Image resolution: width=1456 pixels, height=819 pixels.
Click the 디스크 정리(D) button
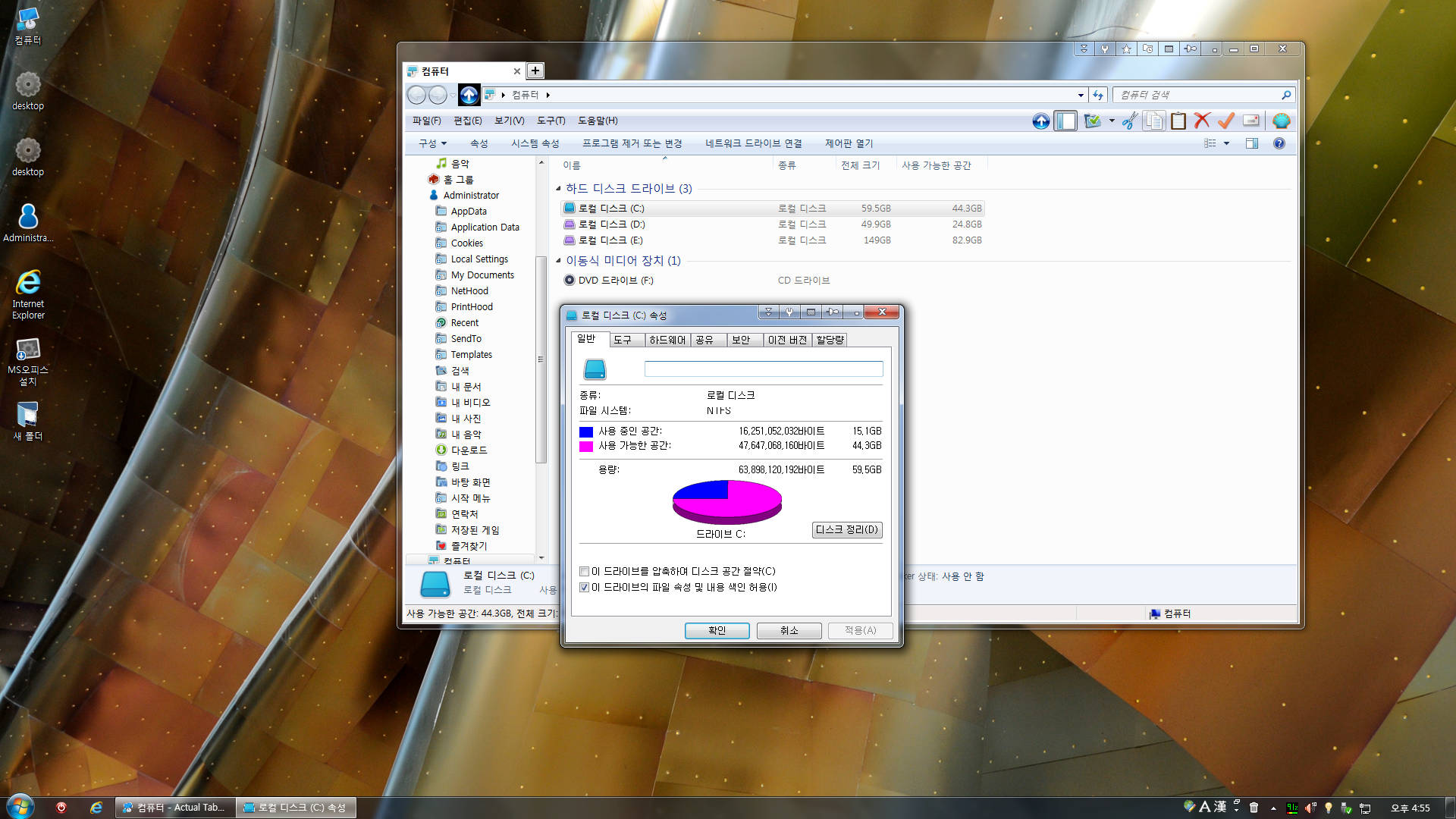coord(847,530)
